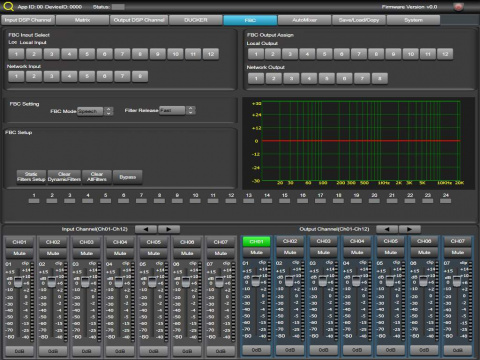Open the AutoMixer tab

point(304,20)
